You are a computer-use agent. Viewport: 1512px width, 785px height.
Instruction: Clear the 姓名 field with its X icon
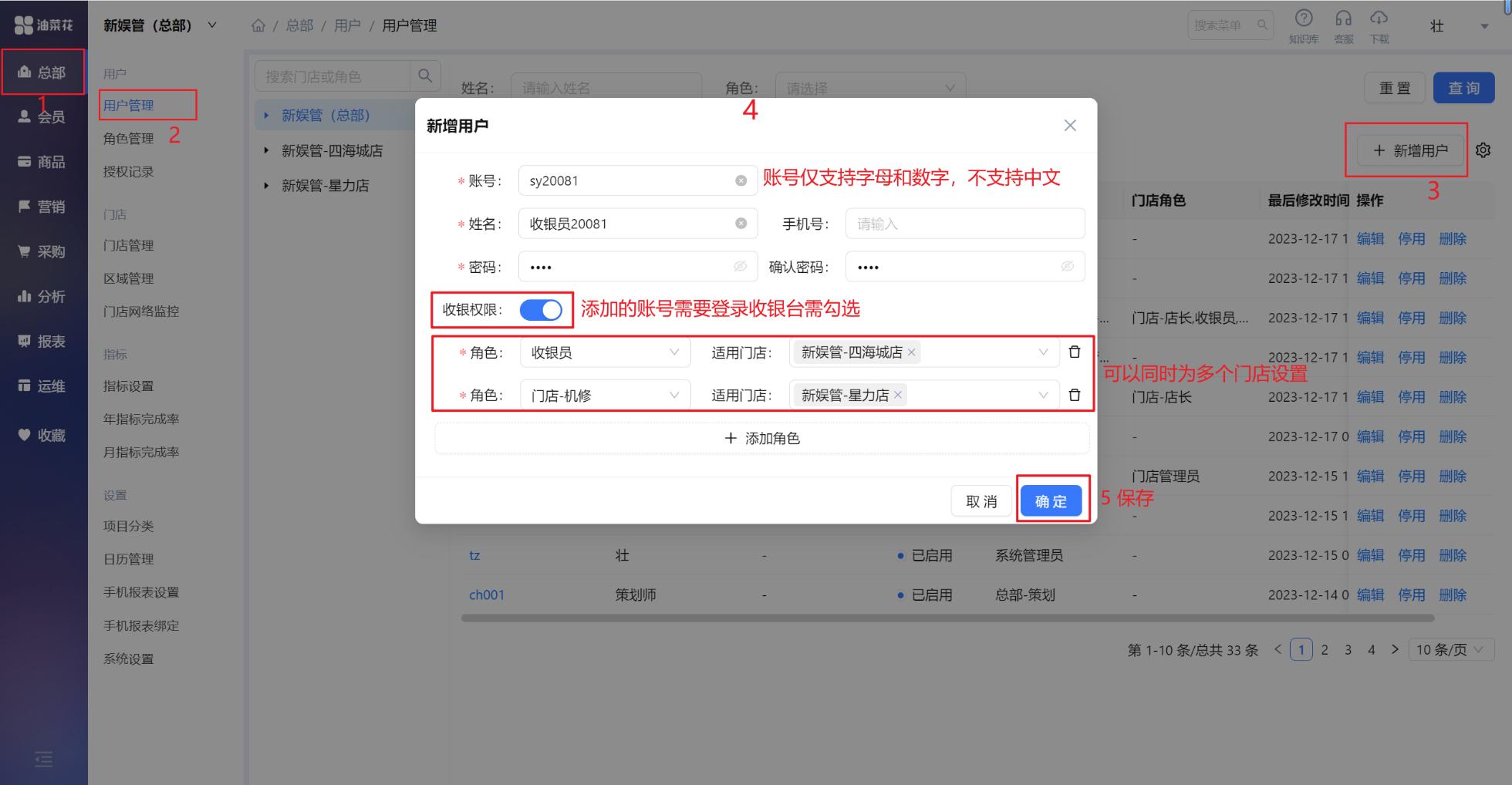(x=741, y=224)
